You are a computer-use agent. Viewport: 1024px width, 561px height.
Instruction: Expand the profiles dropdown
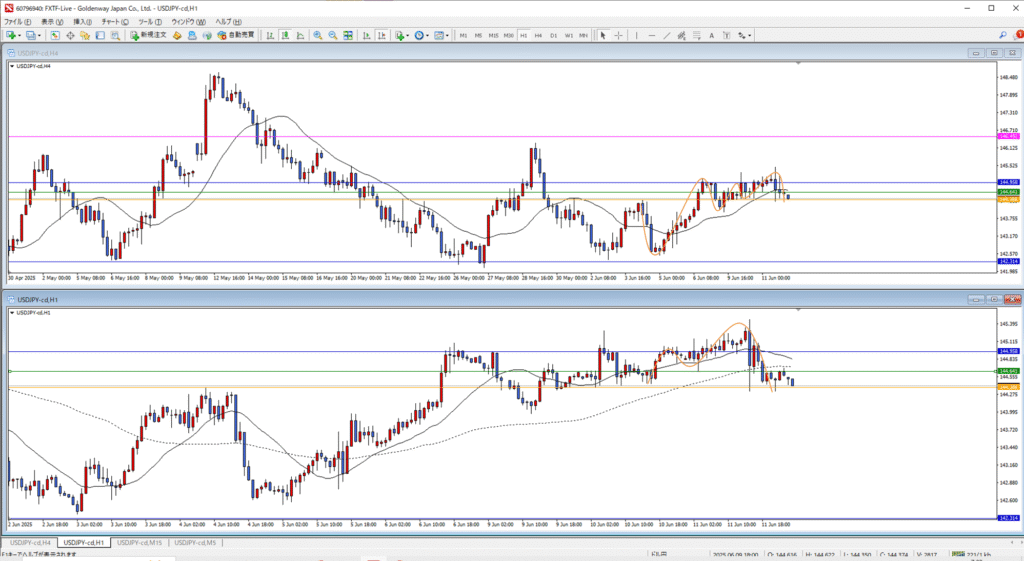pyautogui.click(x=41, y=35)
